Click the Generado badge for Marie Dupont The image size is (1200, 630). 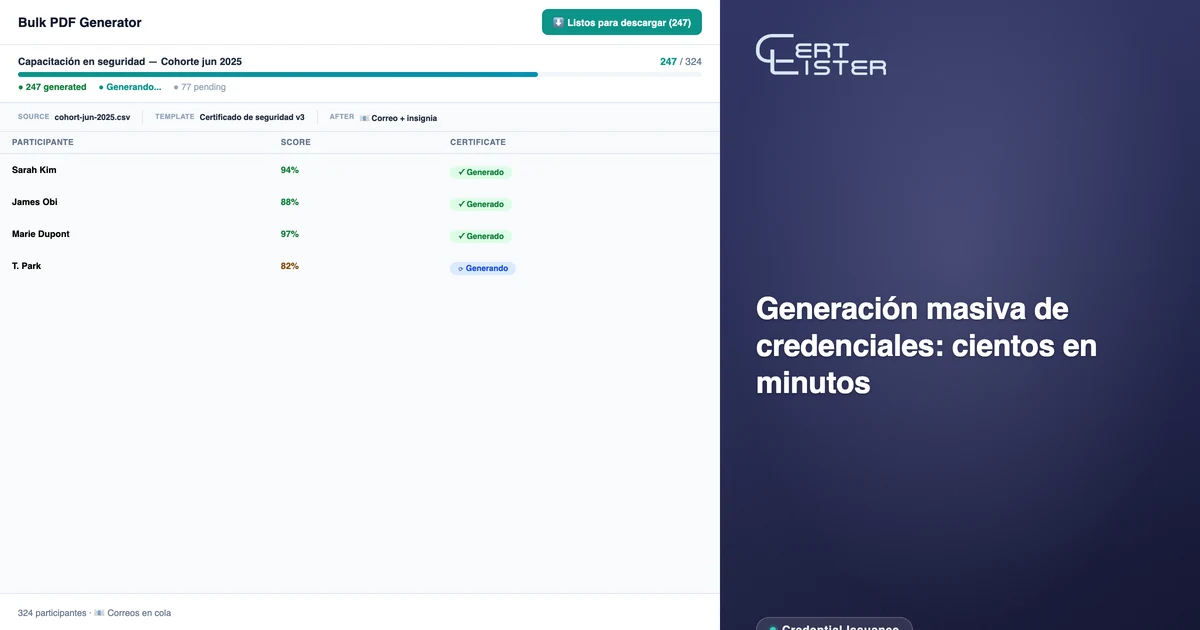(481, 236)
